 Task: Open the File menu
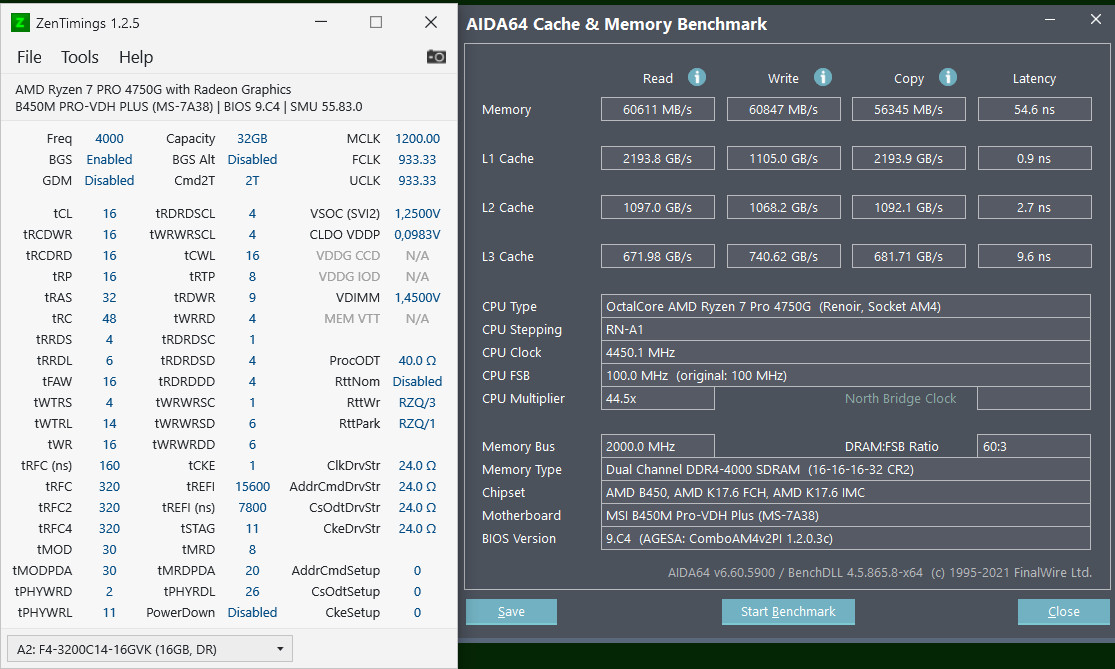(29, 57)
